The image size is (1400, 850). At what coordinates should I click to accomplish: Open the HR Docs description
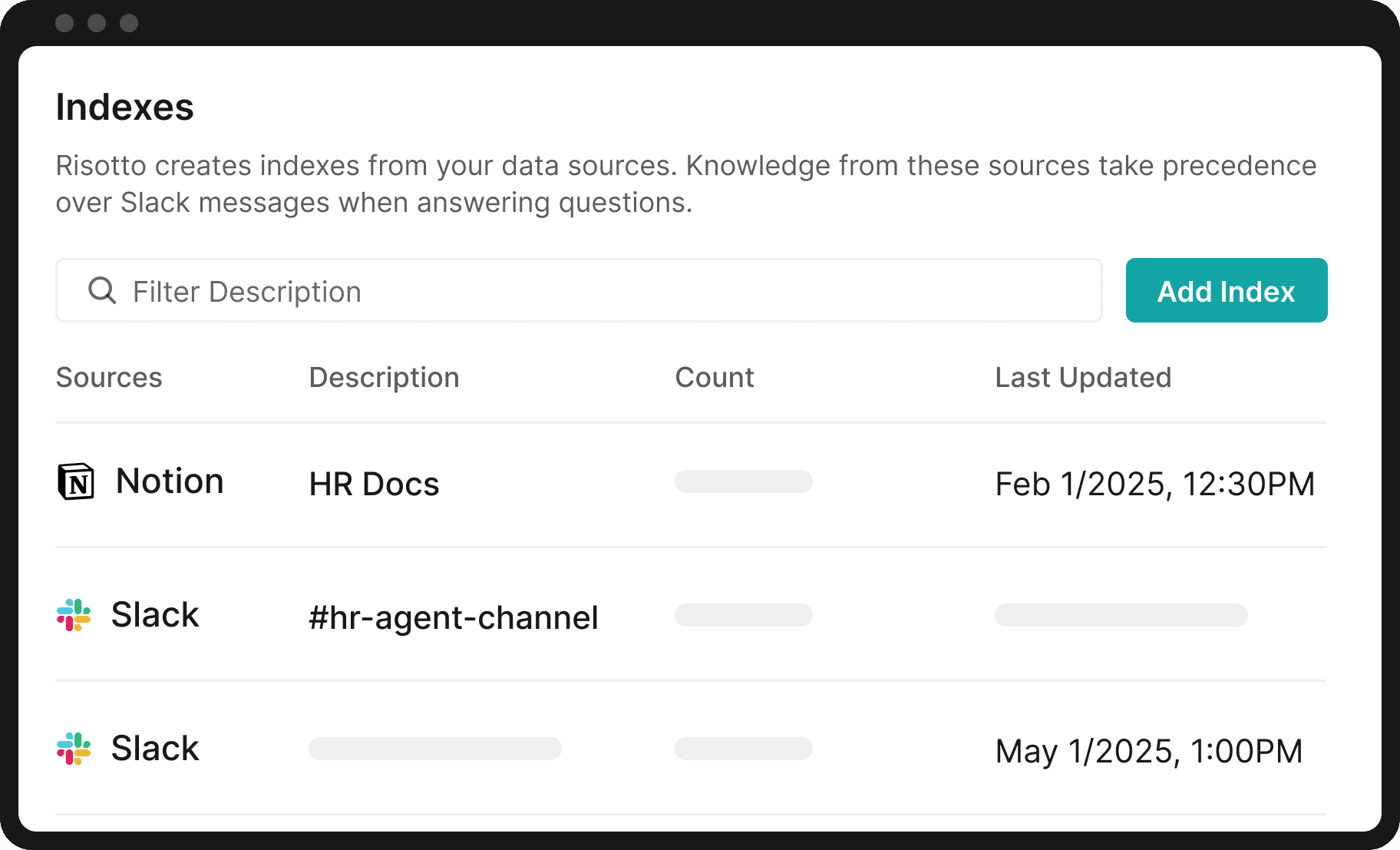pyautogui.click(x=375, y=485)
